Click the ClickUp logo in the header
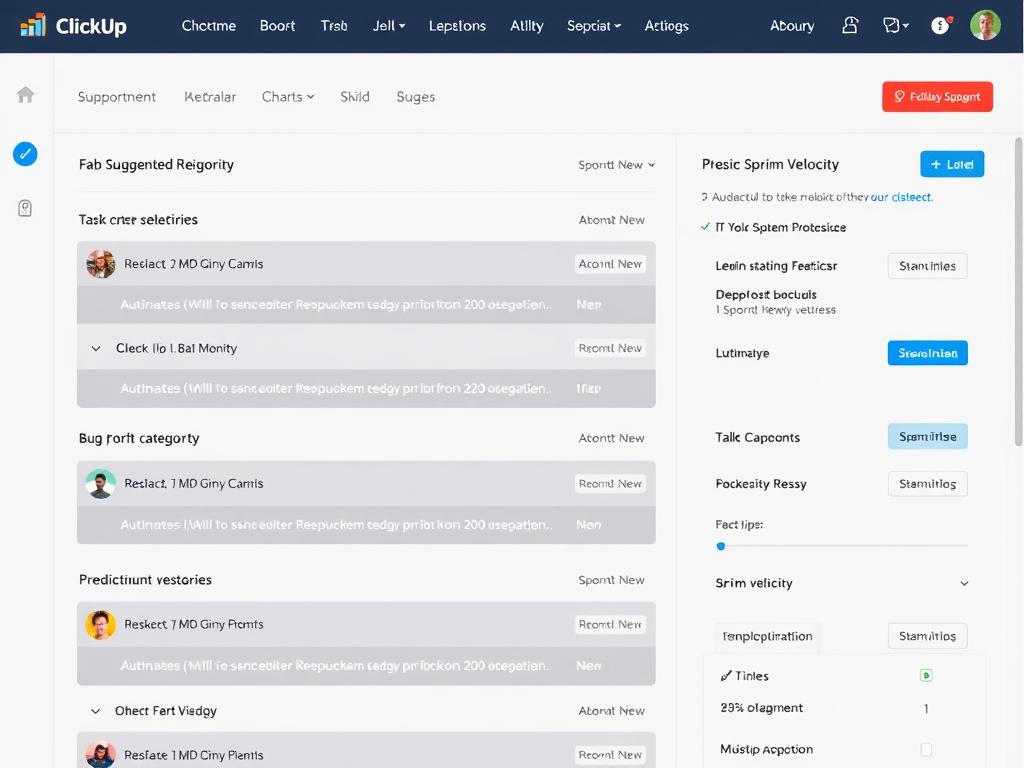The height and width of the screenshot is (768, 1024). click(74, 26)
